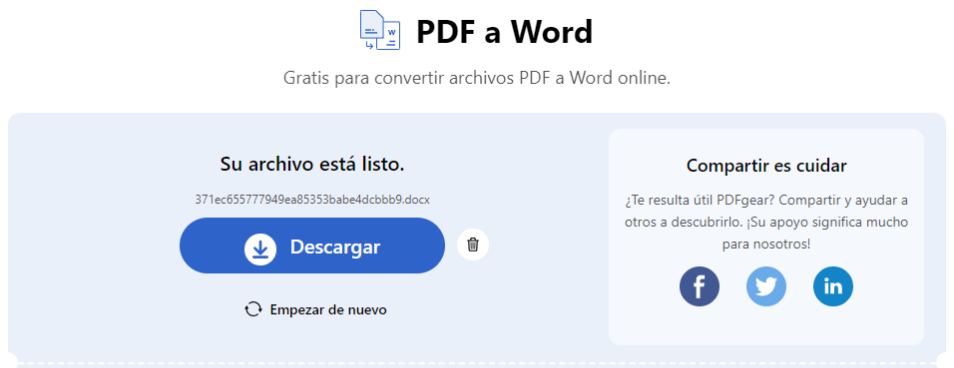Screen dimensions: 954x368
Task: Share PDFgear on Twitter
Action: pos(766,286)
